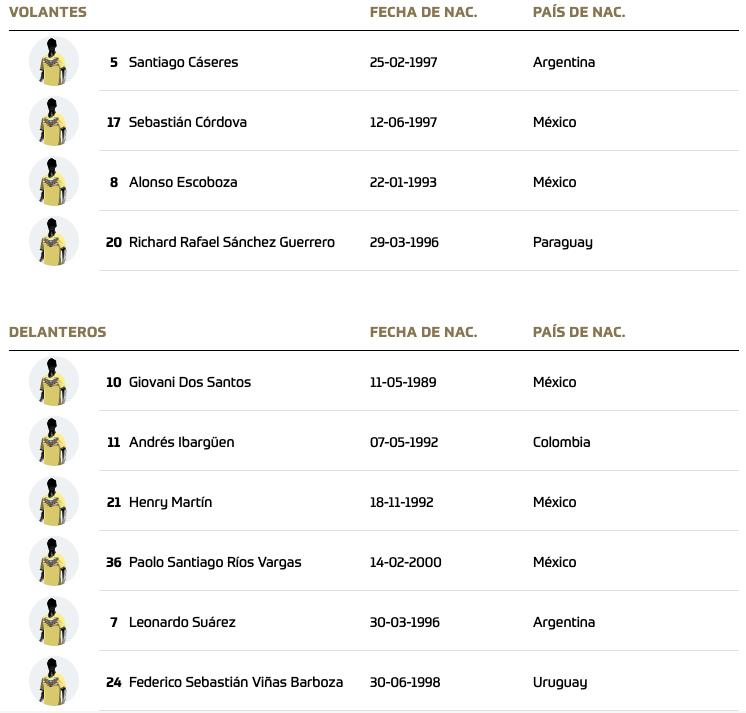Click Andrés Ibargüen's player avatar icon
The width and height of the screenshot is (746, 713).
54,442
